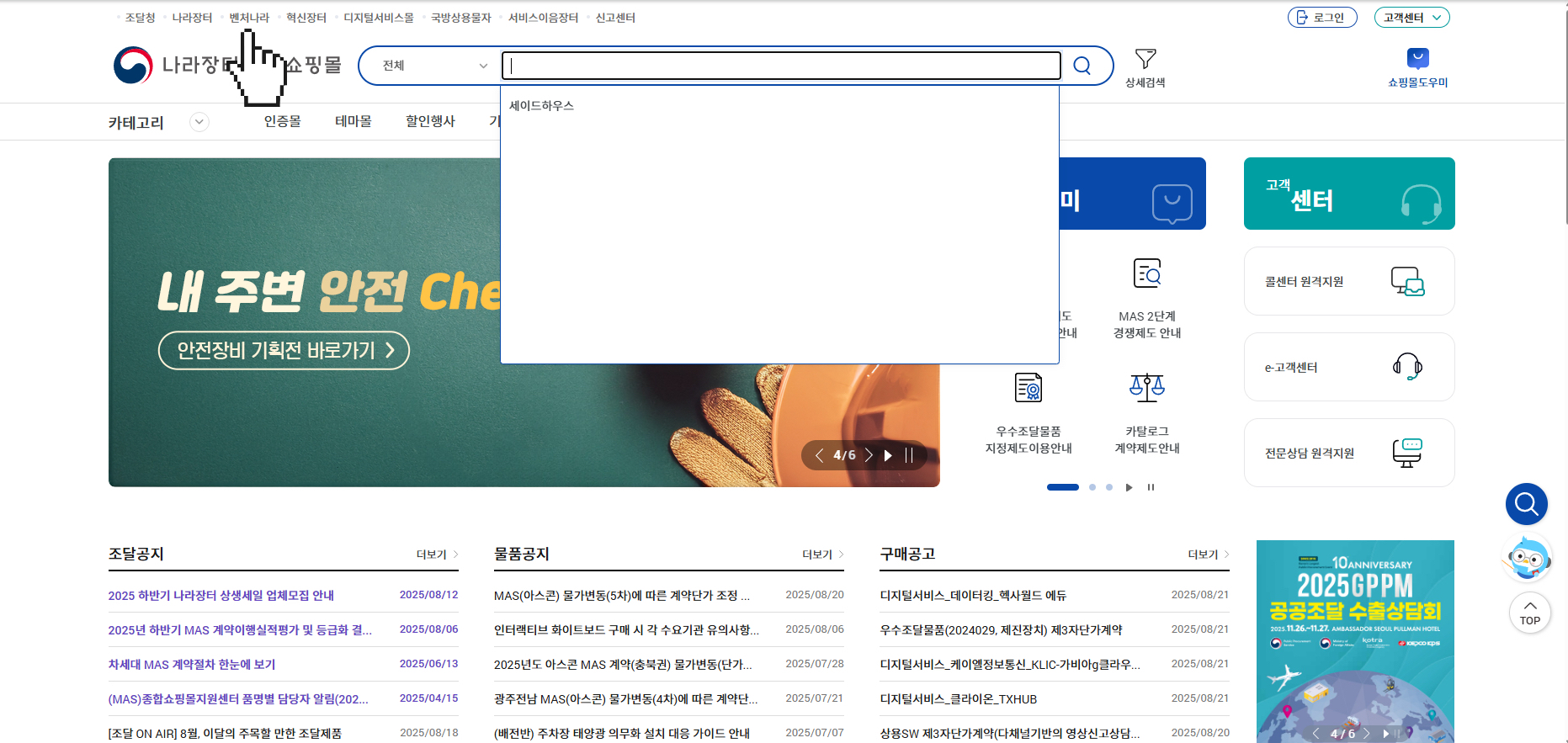The image size is (1568, 743).
Task: Open 2025년 하반기 MAS 계약이행실적평가 notice
Action: tap(240, 630)
